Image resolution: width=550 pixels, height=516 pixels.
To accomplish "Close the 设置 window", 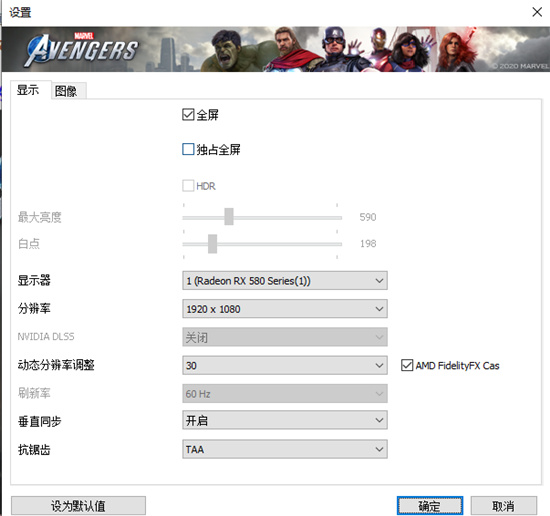I will pos(537,12).
